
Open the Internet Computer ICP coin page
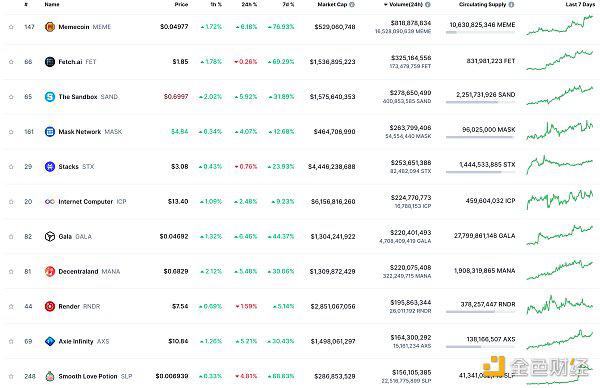[85, 202]
